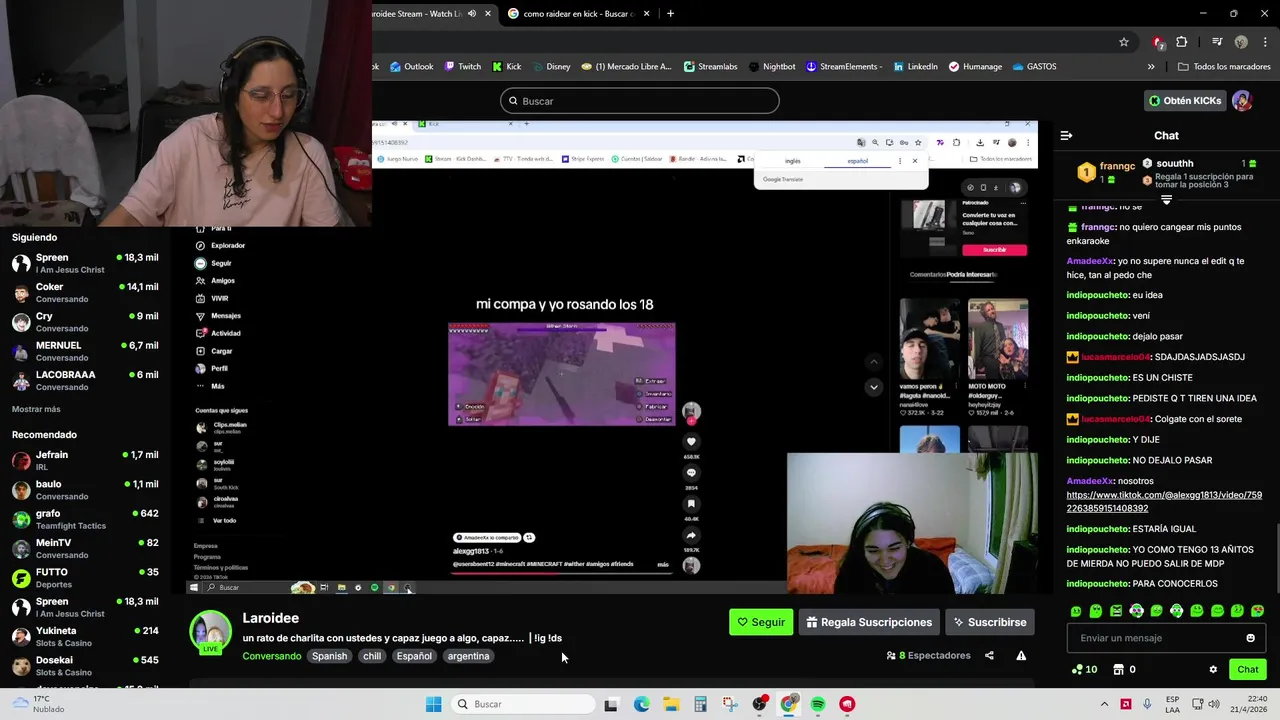The image size is (1280, 720).
Task: Focus the Kick Buscar search bar
Action: pyautogui.click(x=639, y=101)
